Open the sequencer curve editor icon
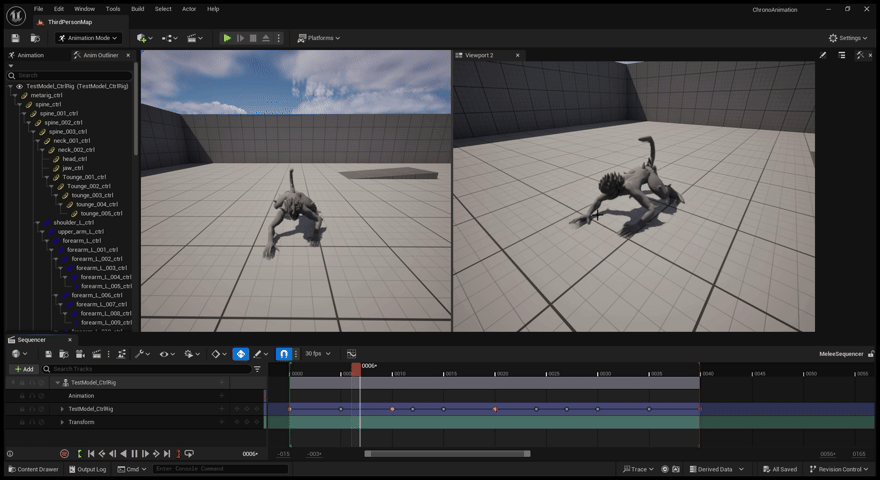 pyautogui.click(x=351, y=354)
